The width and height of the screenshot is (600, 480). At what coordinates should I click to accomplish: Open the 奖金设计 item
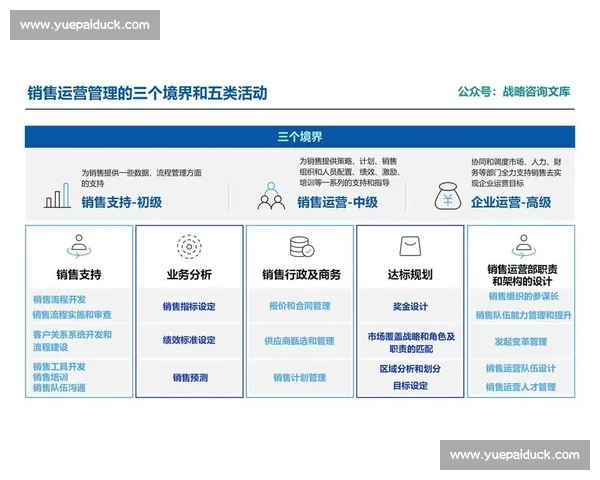[410, 306]
